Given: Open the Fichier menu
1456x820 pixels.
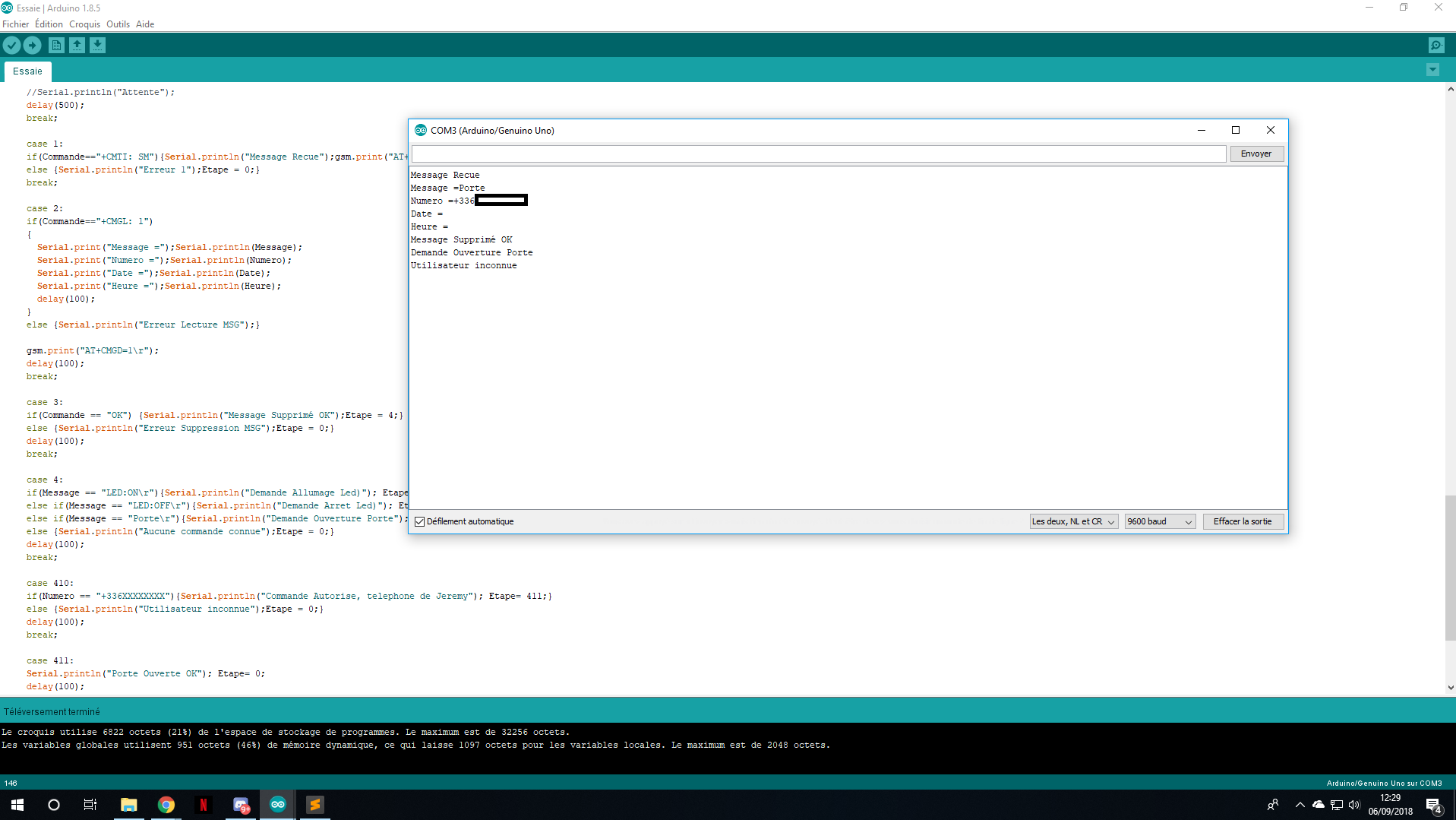Looking at the screenshot, I should pos(16,24).
